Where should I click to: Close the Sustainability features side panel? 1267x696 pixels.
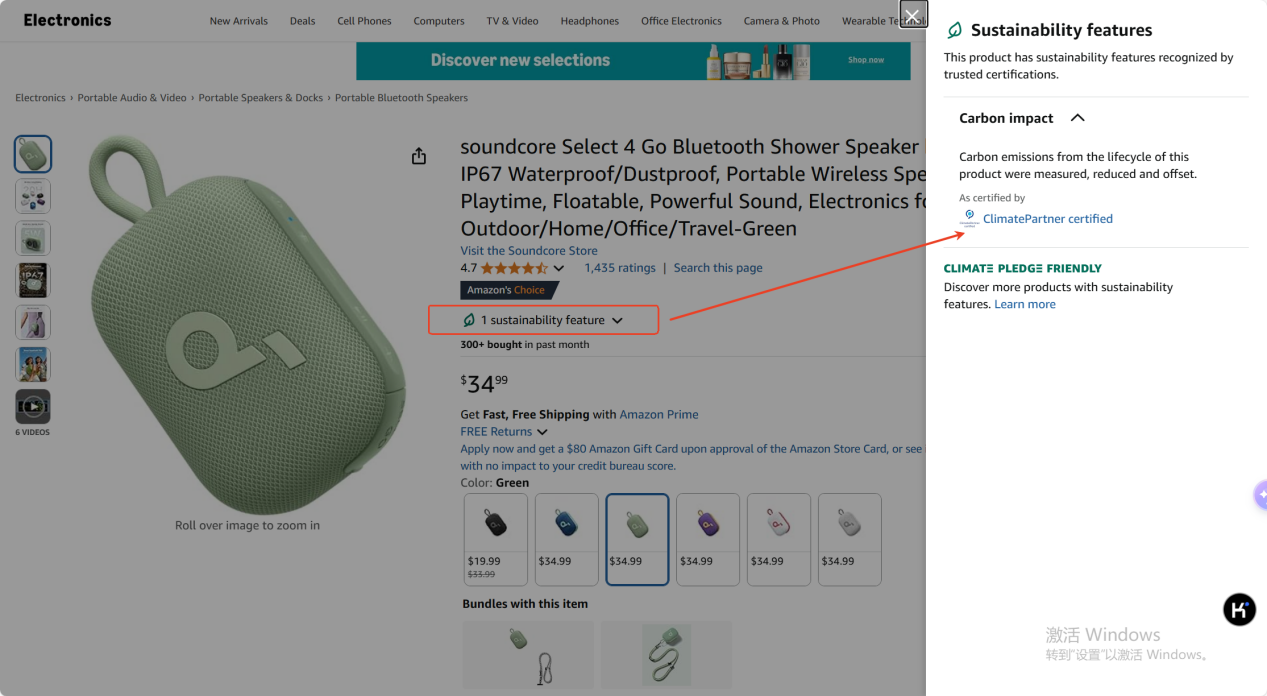pyautogui.click(x=913, y=15)
